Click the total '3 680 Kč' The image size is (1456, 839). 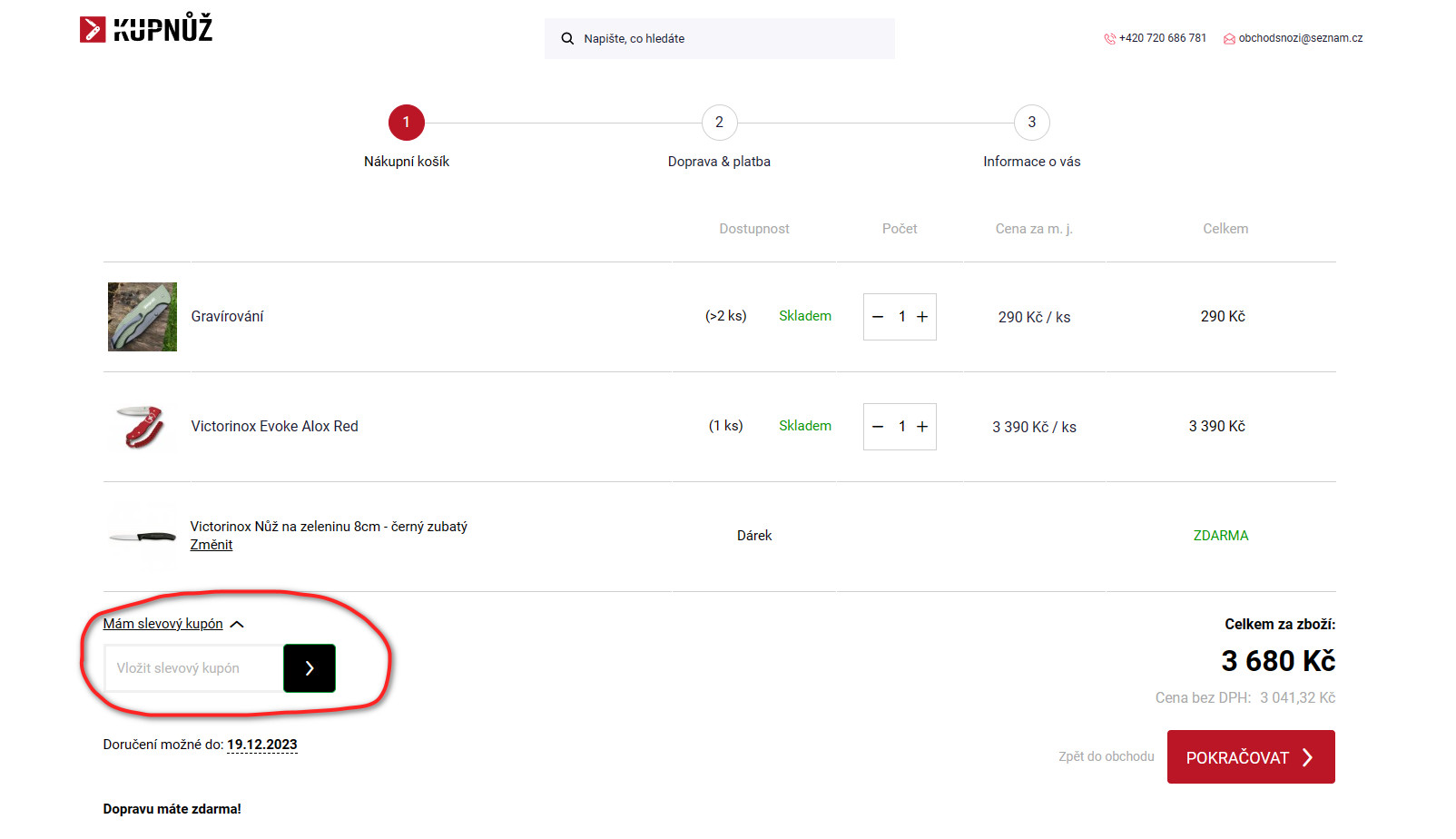click(x=1278, y=661)
